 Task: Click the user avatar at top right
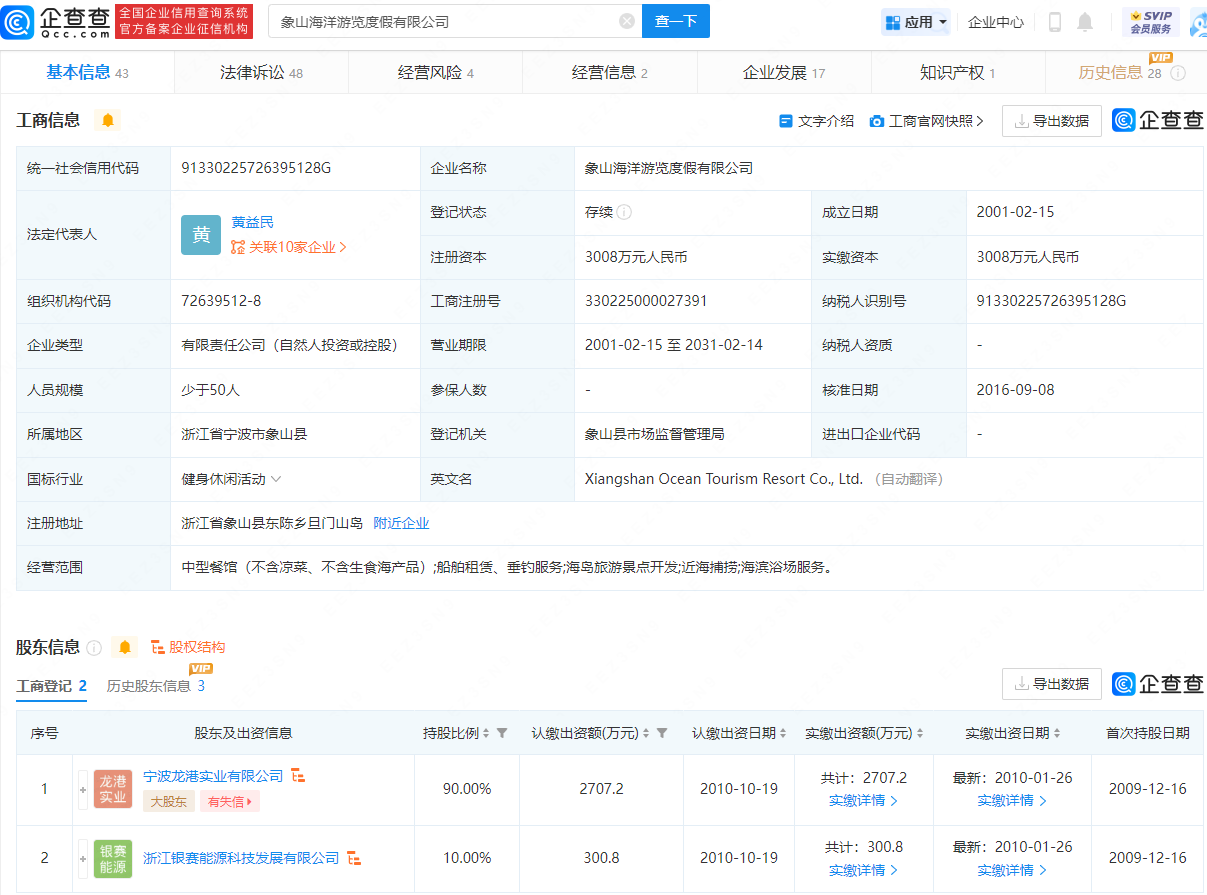(x=1198, y=22)
